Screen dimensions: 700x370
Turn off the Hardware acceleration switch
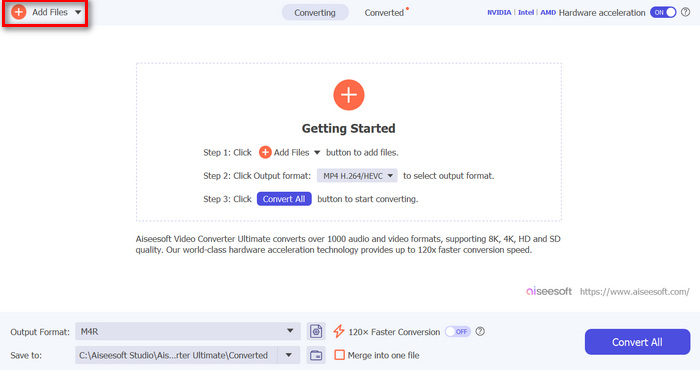point(663,12)
